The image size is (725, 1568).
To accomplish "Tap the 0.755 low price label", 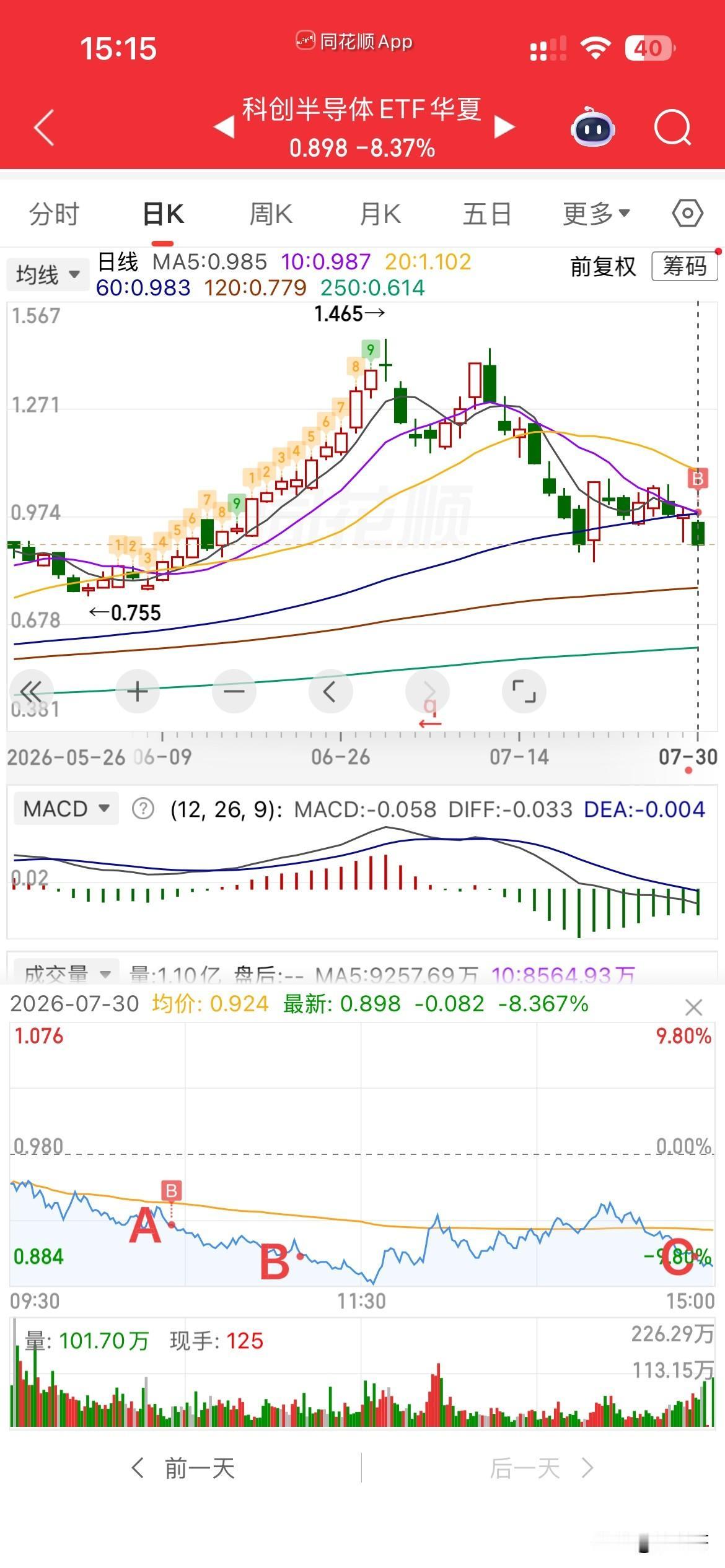I will click(125, 613).
